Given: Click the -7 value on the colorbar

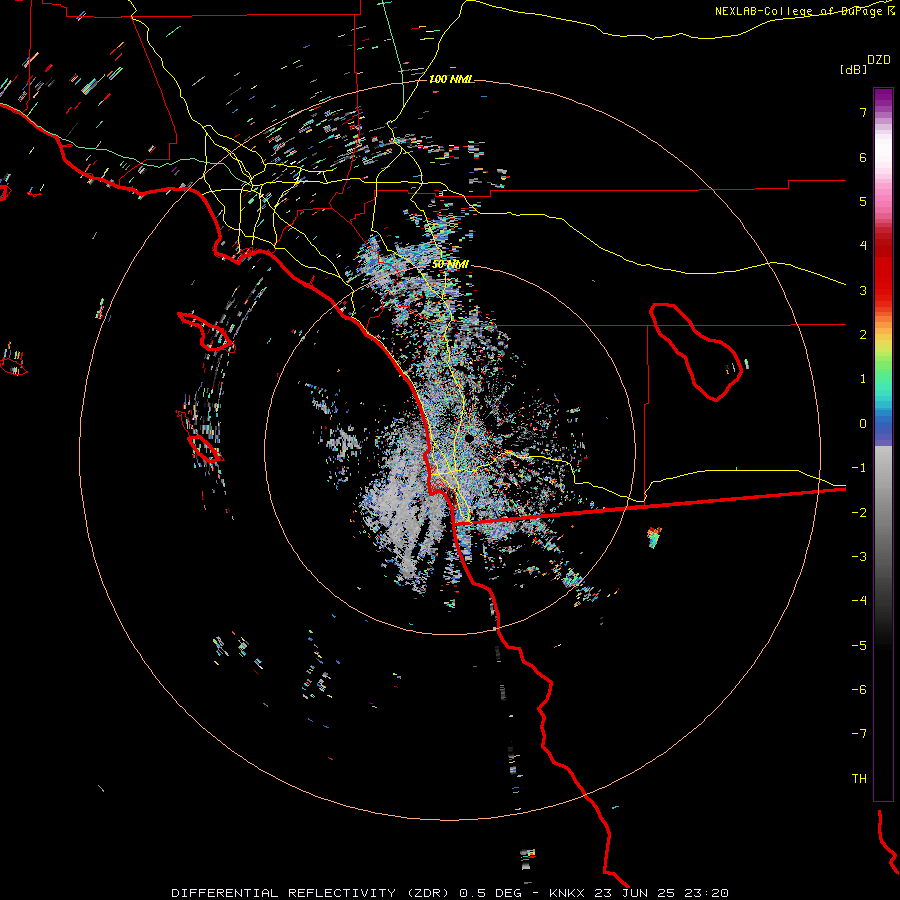Looking at the screenshot, I should [859, 734].
